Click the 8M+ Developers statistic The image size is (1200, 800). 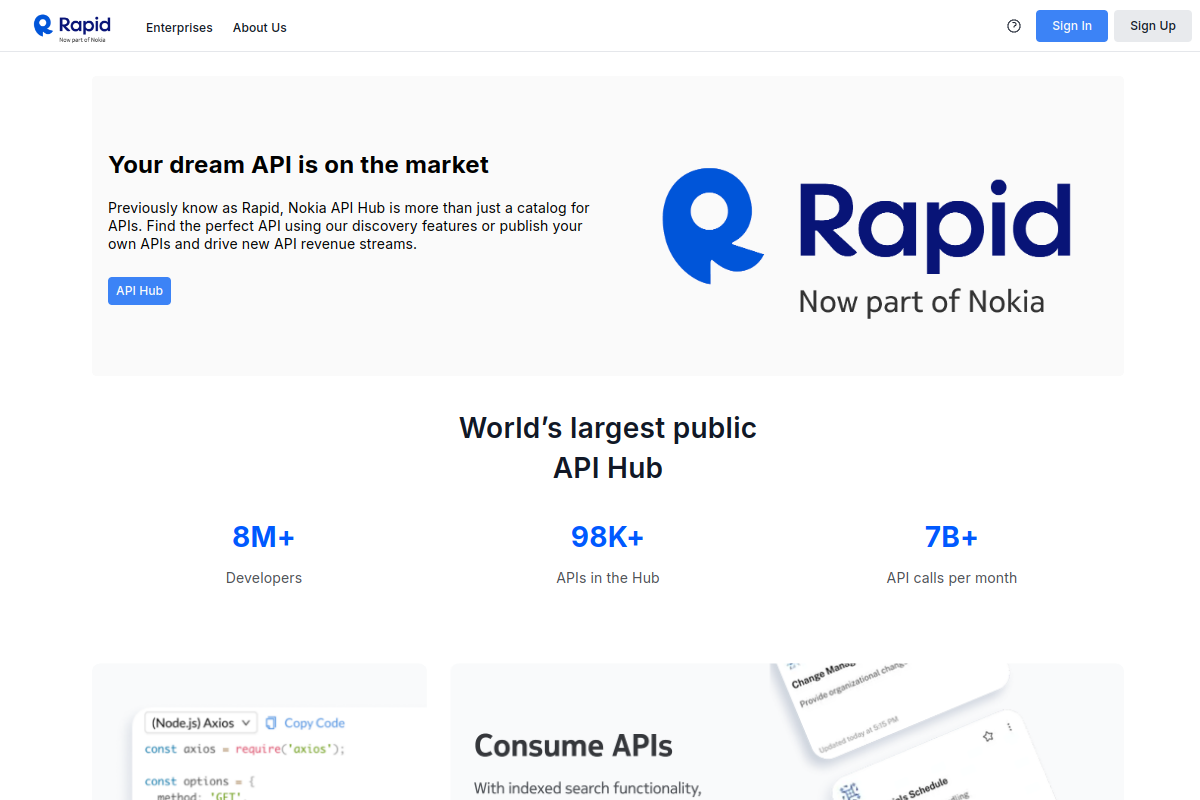point(264,553)
